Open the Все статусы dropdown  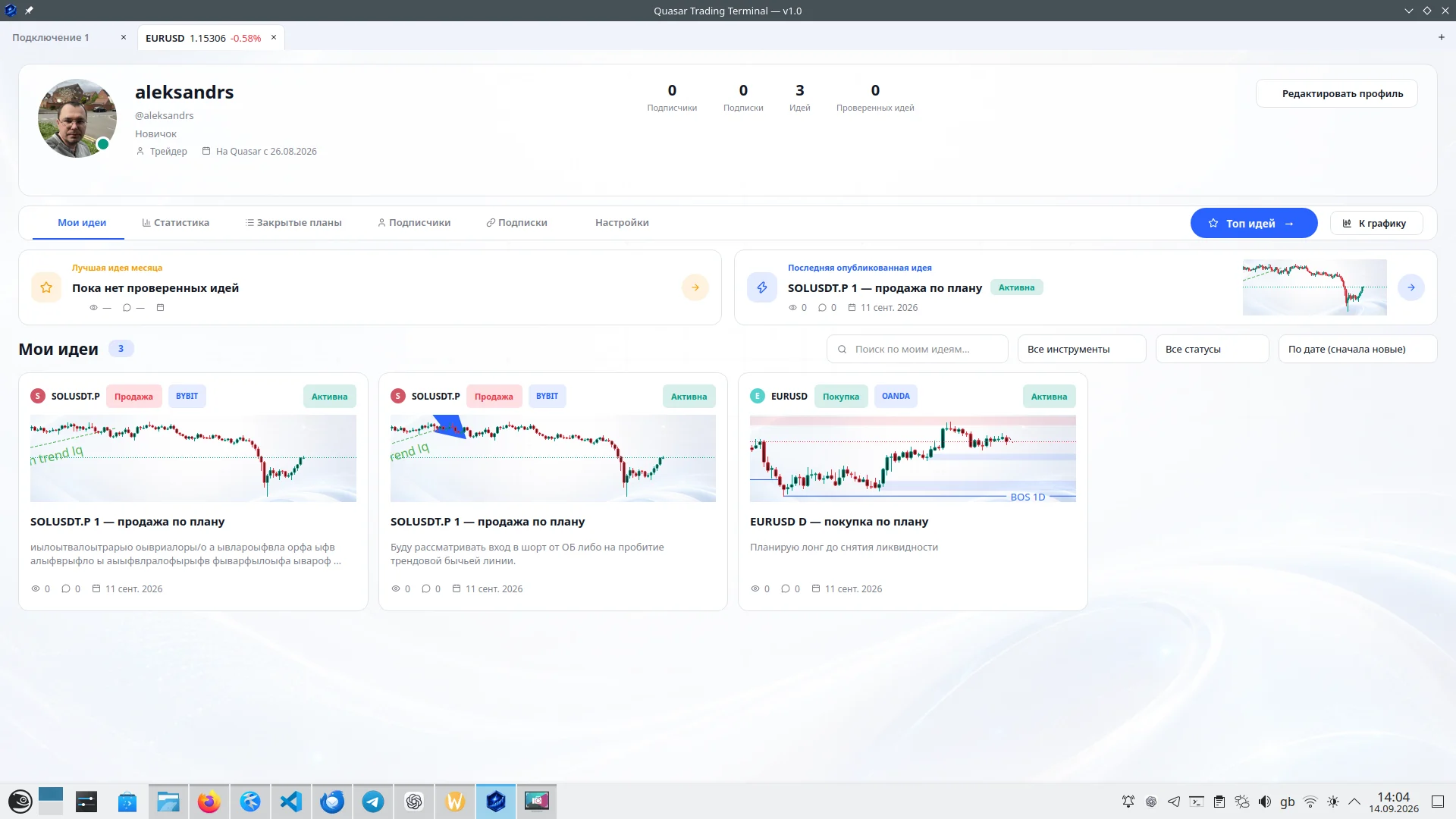pyautogui.click(x=1212, y=349)
